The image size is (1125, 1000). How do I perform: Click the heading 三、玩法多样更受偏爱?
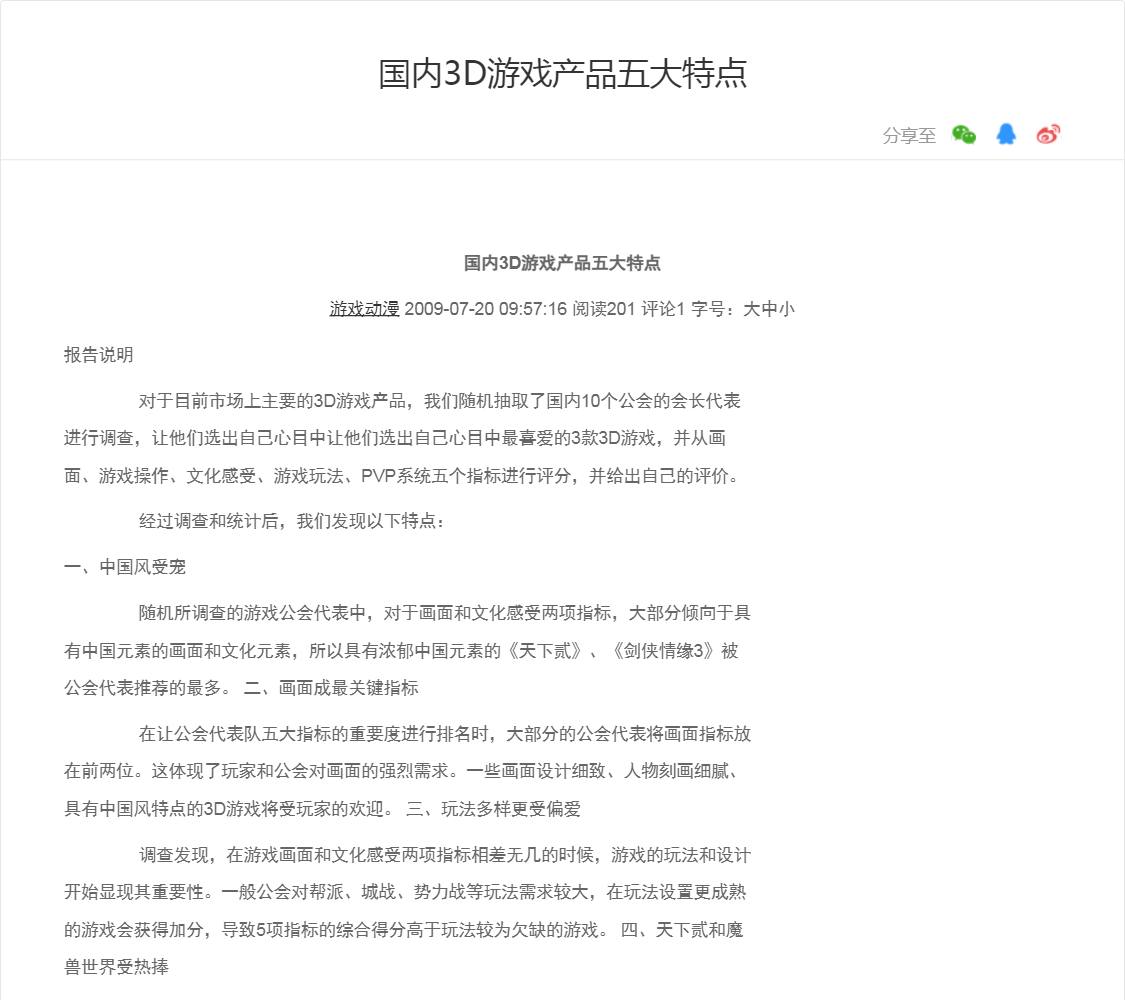pos(494,809)
